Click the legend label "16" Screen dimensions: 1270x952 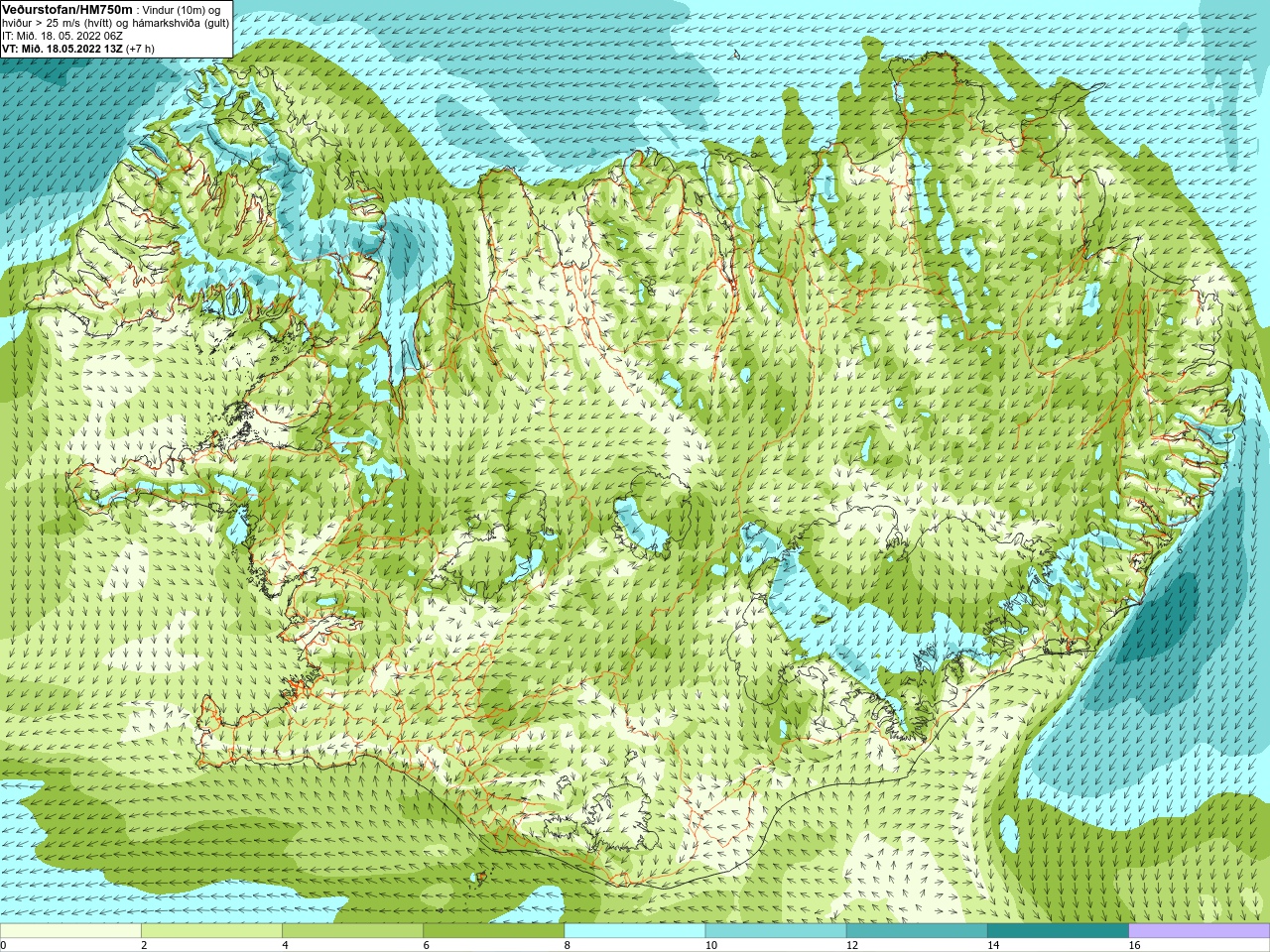[x=1135, y=945]
